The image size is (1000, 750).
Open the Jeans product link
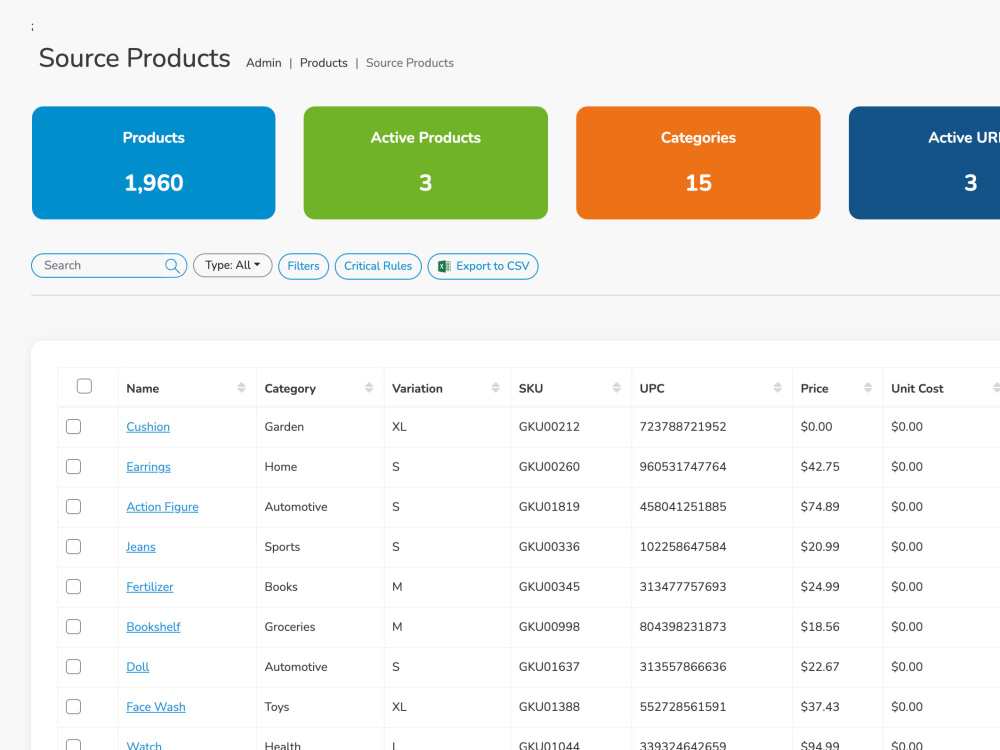point(141,547)
